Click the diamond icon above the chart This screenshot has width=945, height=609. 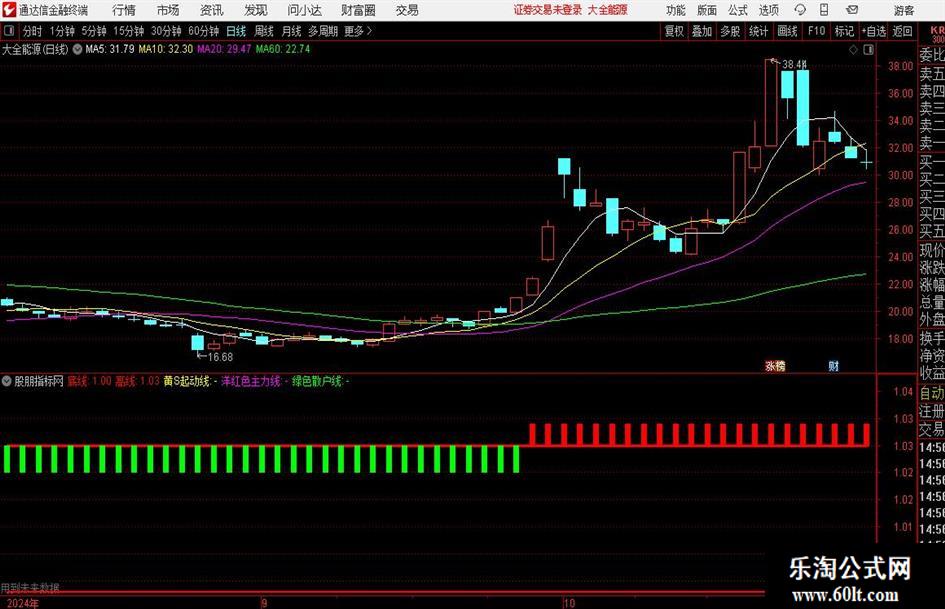pyautogui.click(x=853, y=50)
